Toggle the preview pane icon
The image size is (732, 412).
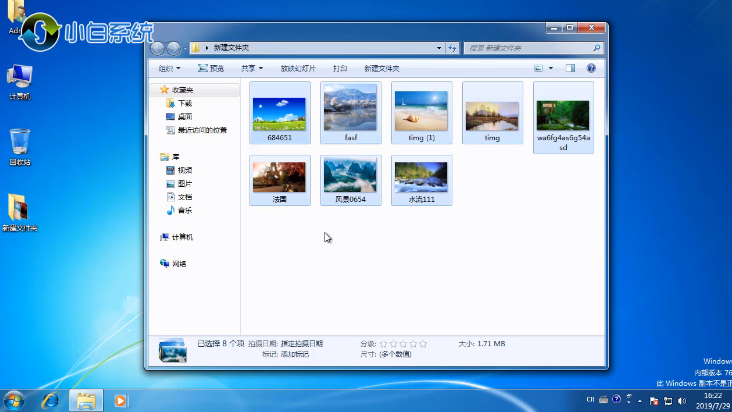pos(571,68)
